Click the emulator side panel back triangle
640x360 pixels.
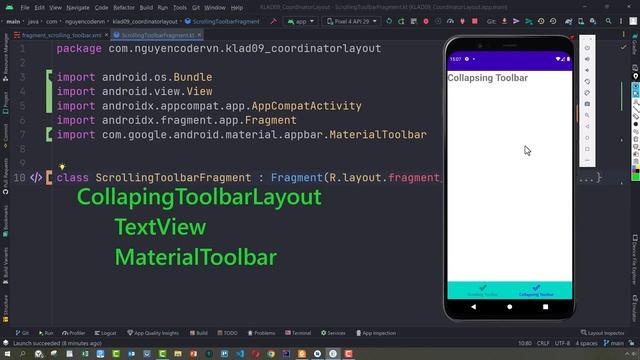coord(587,127)
